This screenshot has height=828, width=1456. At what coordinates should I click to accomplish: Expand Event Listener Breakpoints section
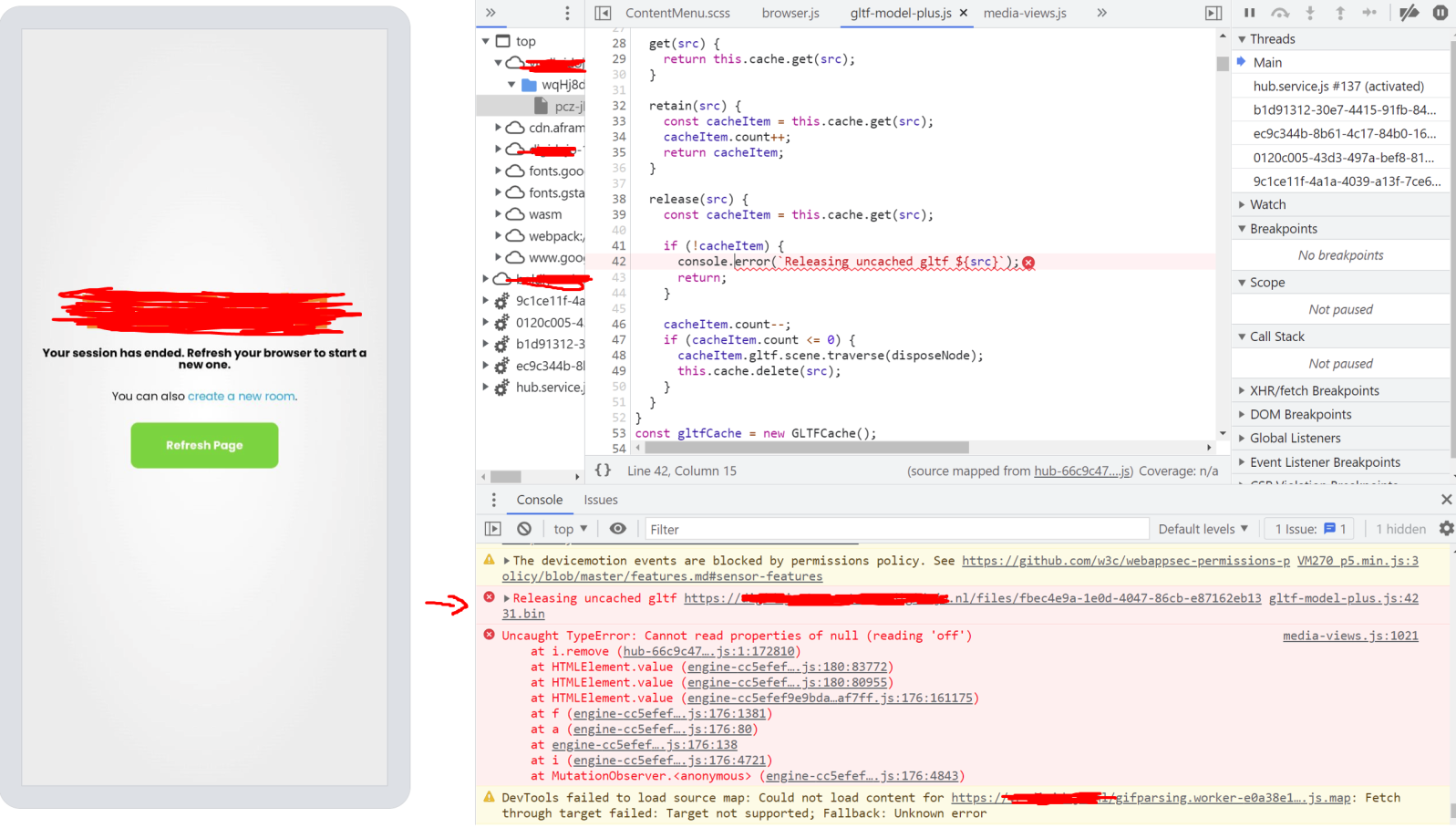(x=1242, y=462)
